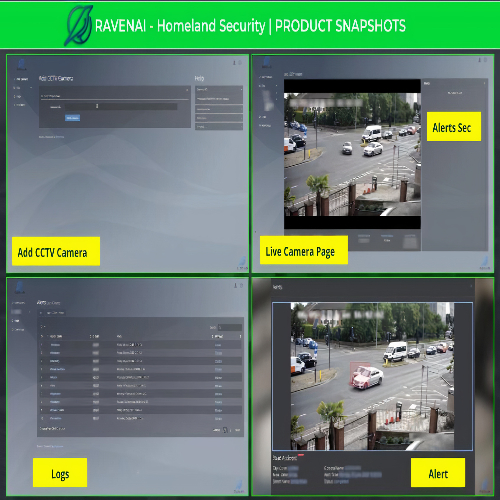Click the blue submit button in Add CCTV Camera form
The width and height of the screenshot is (500, 500).
(72, 118)
